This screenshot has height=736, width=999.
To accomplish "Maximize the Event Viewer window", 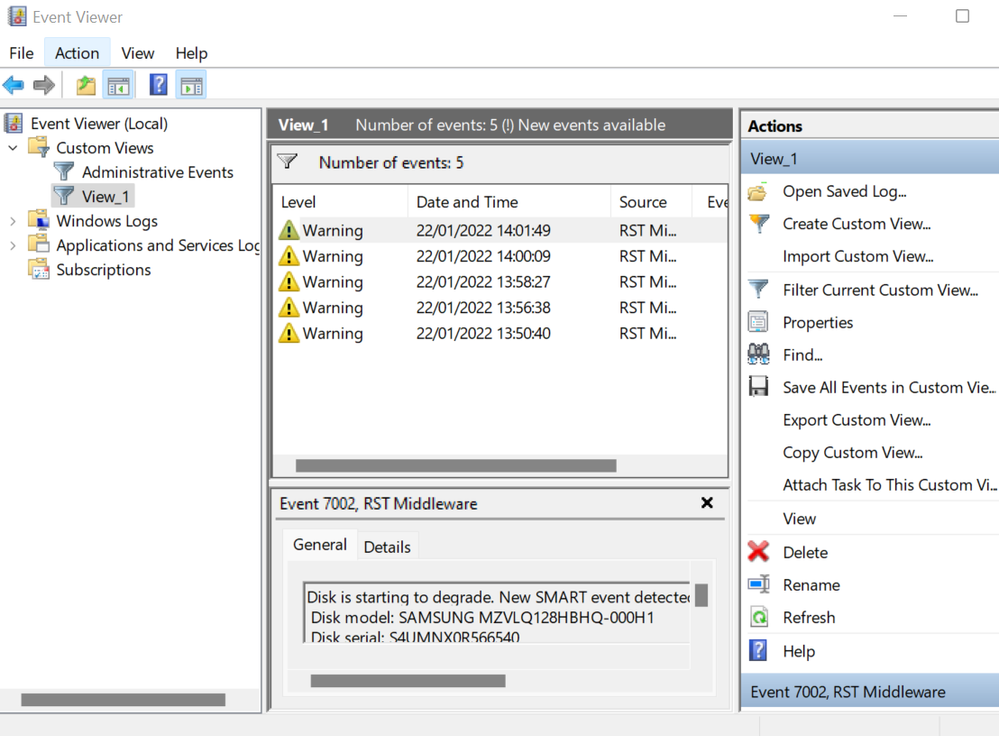I will point(962,16).
